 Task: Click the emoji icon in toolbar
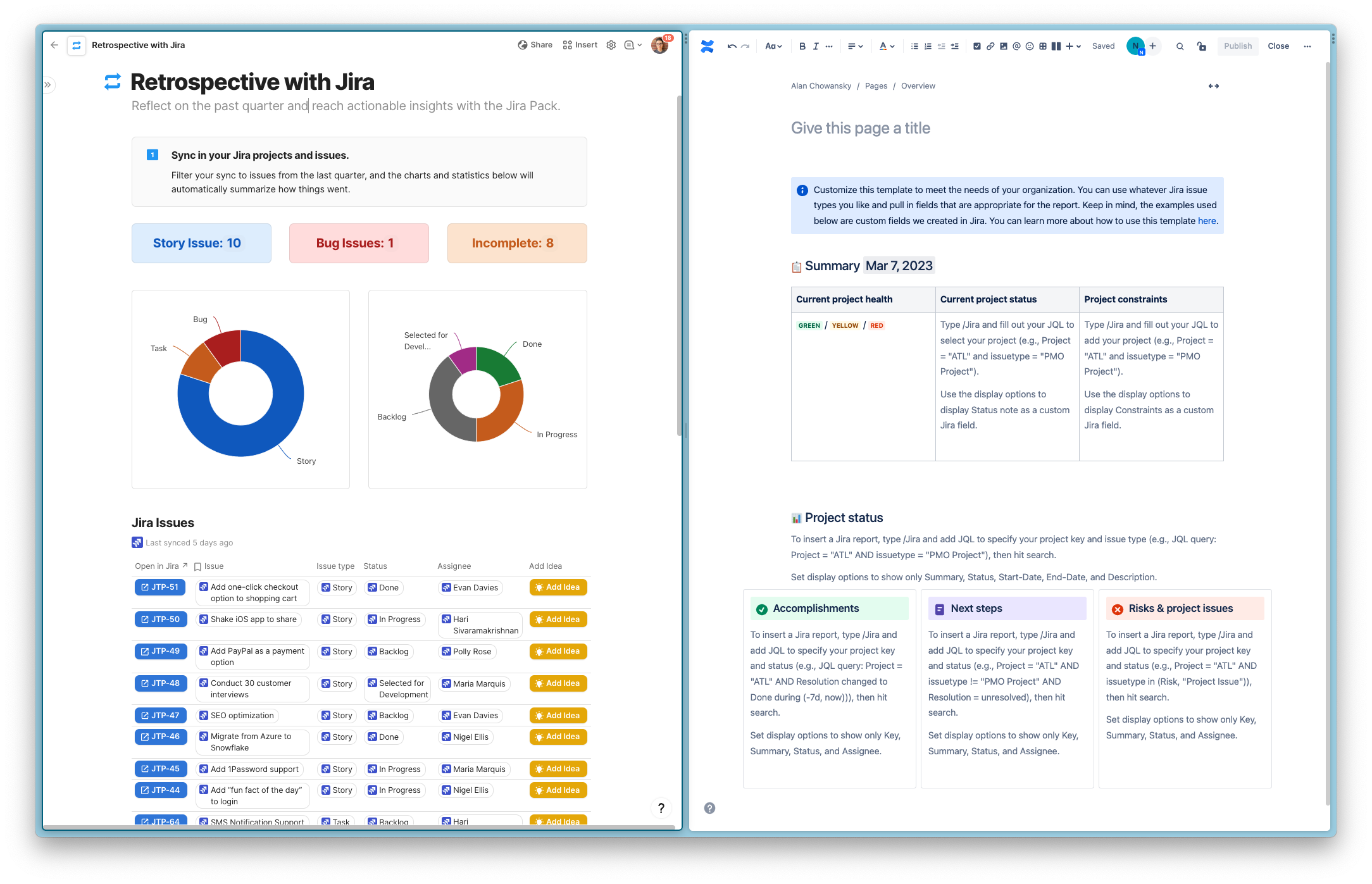click(1030, 46)
